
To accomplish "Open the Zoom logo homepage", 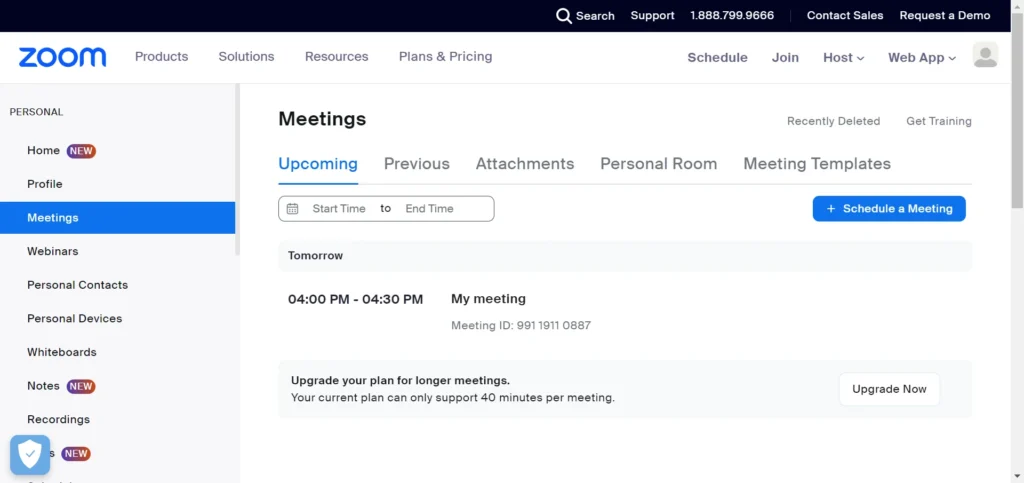I will point(62,57).
